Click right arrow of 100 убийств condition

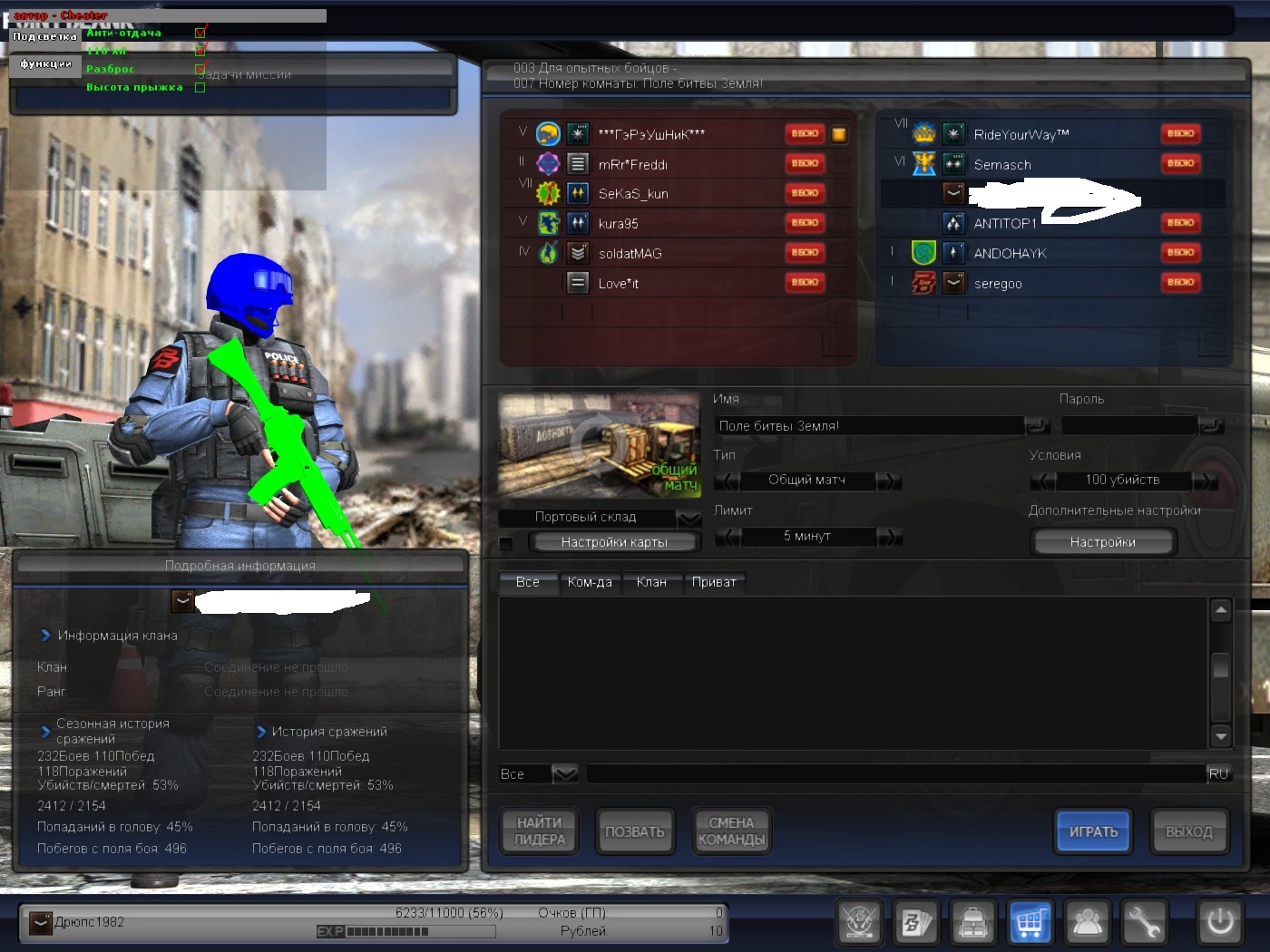pyautogui.click(x=1204, y=481)
